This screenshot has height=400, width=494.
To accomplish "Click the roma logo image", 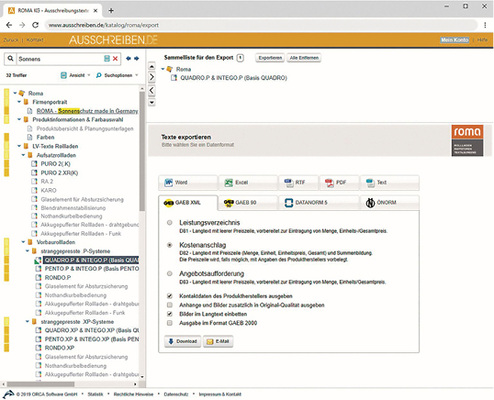I will pyautogui.click(x=467, y=140).
